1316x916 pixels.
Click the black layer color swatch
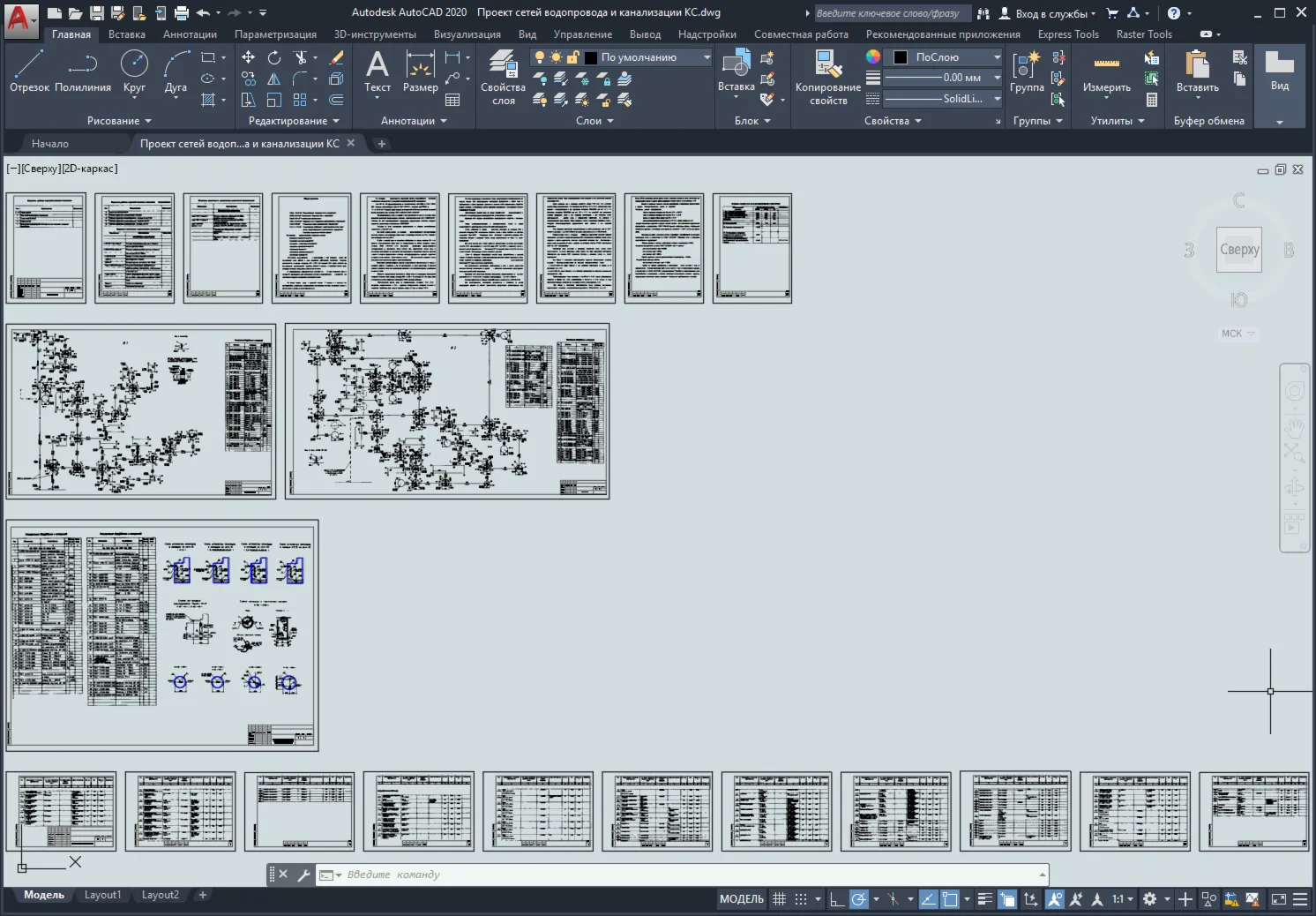pos(591,57)
